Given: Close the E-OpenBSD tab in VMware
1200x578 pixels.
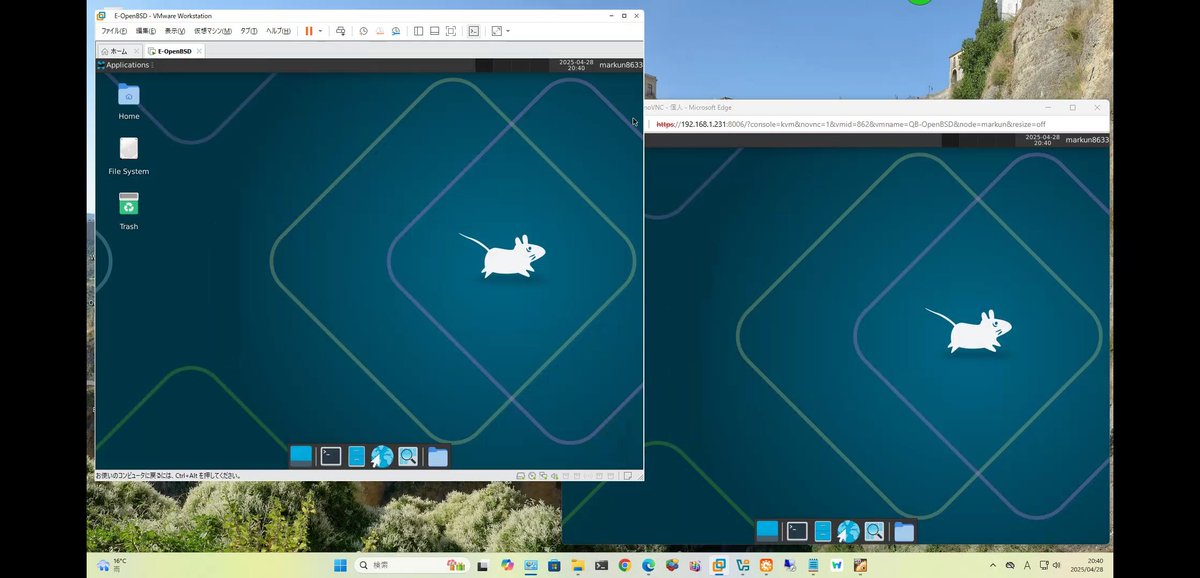Looking at the screenshot, I should pos(199,51).
